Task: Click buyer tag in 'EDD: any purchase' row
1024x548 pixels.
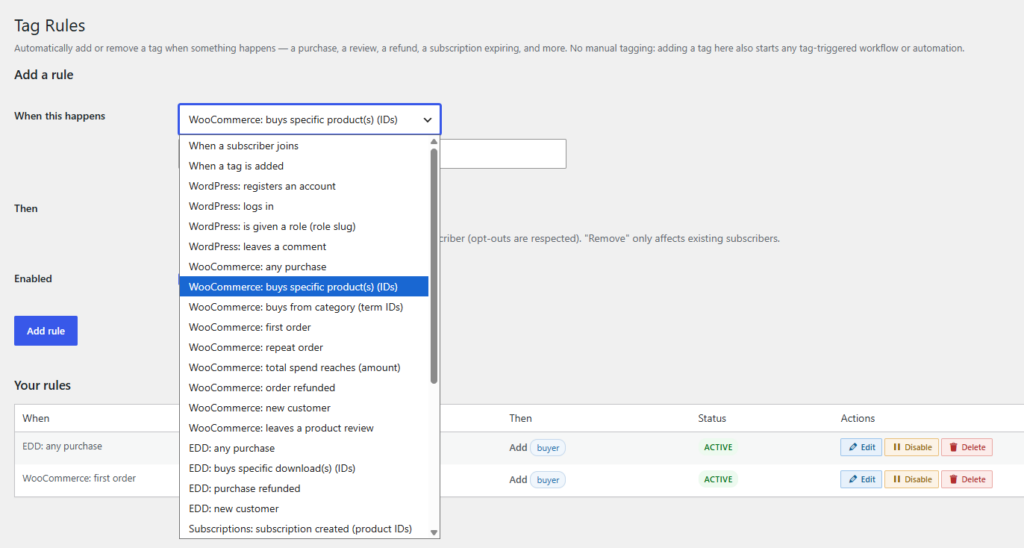Action: coord(547,448)
